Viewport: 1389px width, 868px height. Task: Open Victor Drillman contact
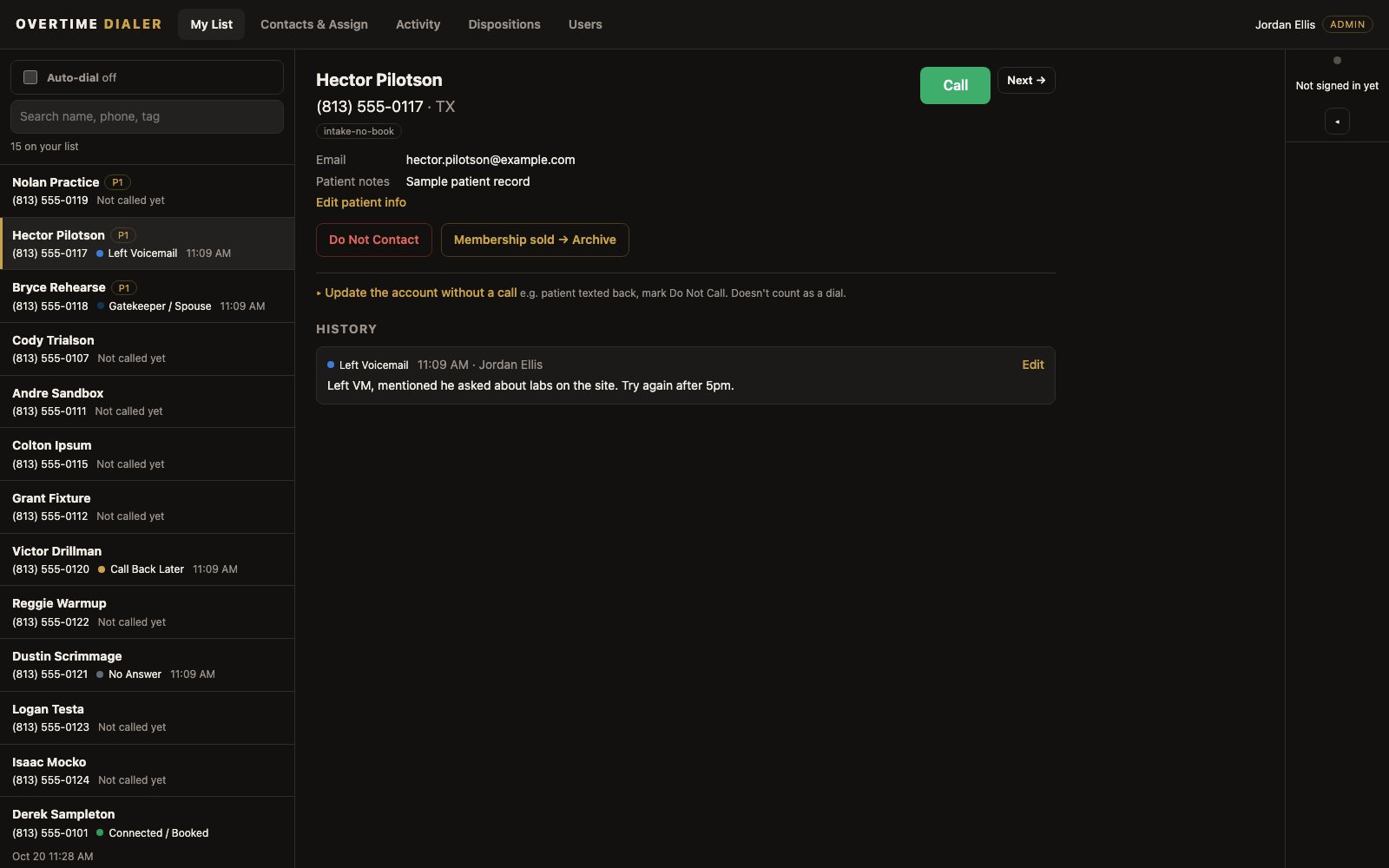(x=148, y=560)
